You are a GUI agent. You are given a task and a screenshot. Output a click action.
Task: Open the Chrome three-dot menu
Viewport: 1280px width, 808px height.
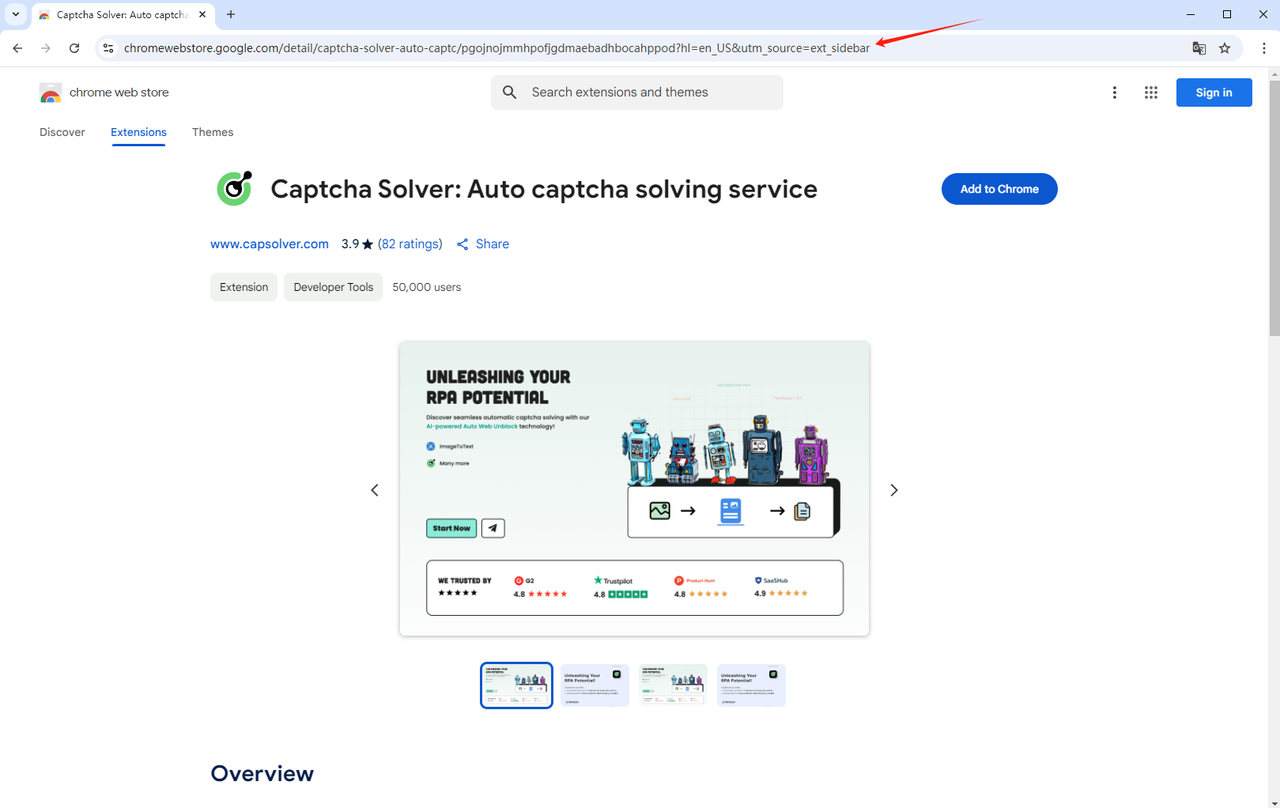click(1264, 48)
